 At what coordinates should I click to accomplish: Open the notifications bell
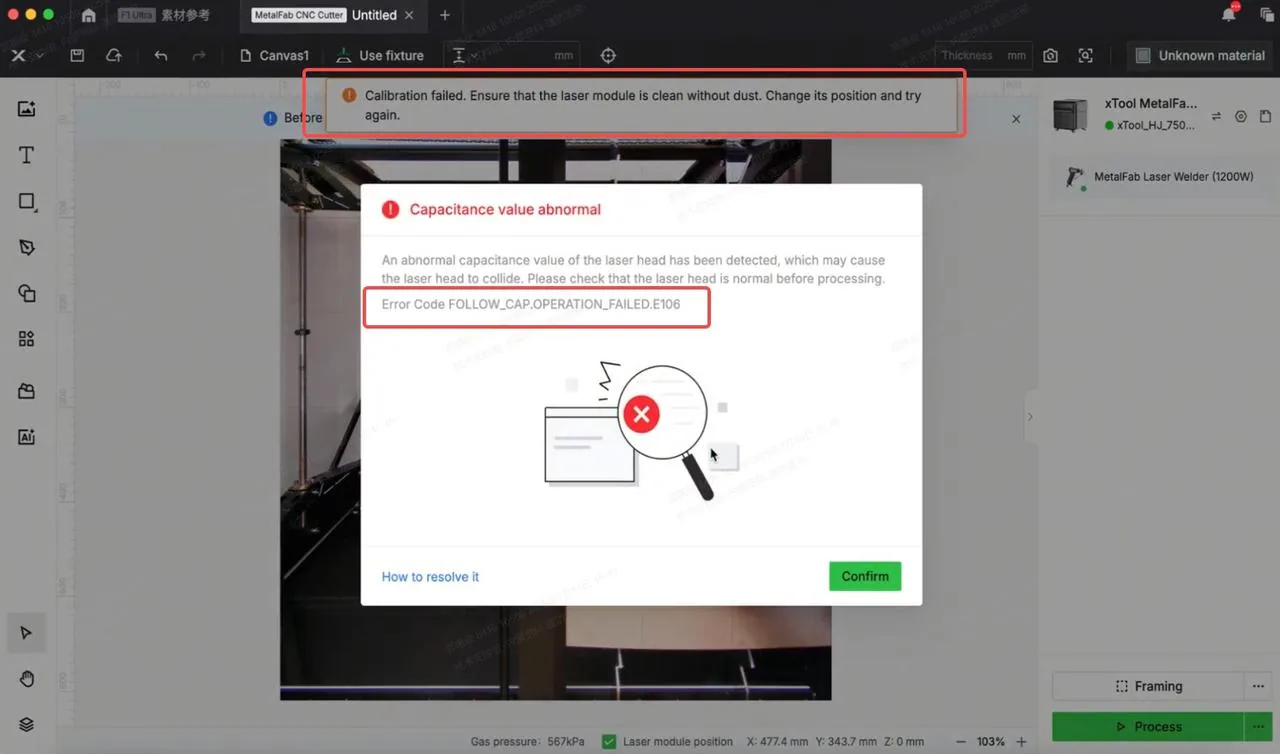[x=1229, y=15]
